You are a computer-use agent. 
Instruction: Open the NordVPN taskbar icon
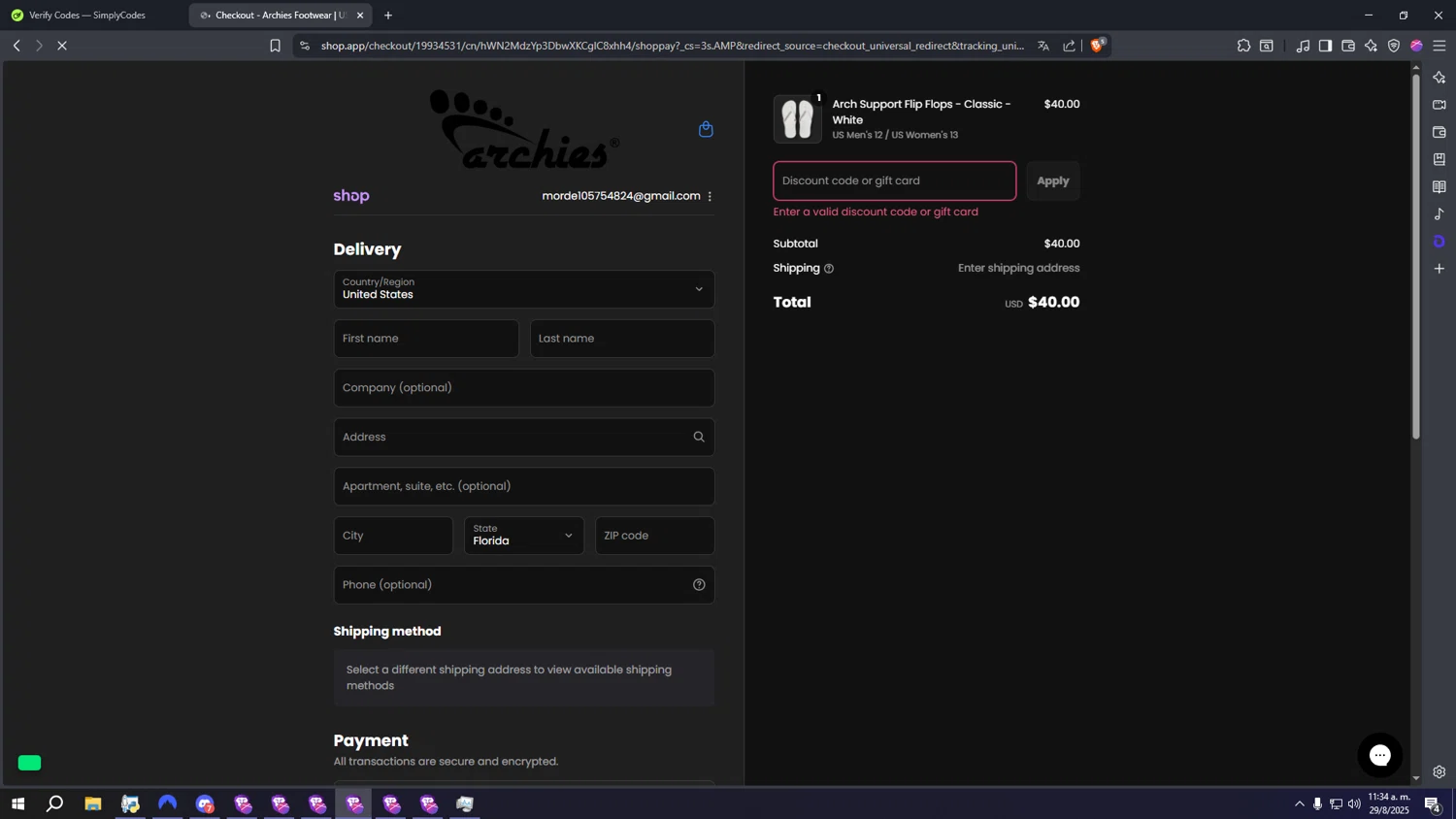168,803
